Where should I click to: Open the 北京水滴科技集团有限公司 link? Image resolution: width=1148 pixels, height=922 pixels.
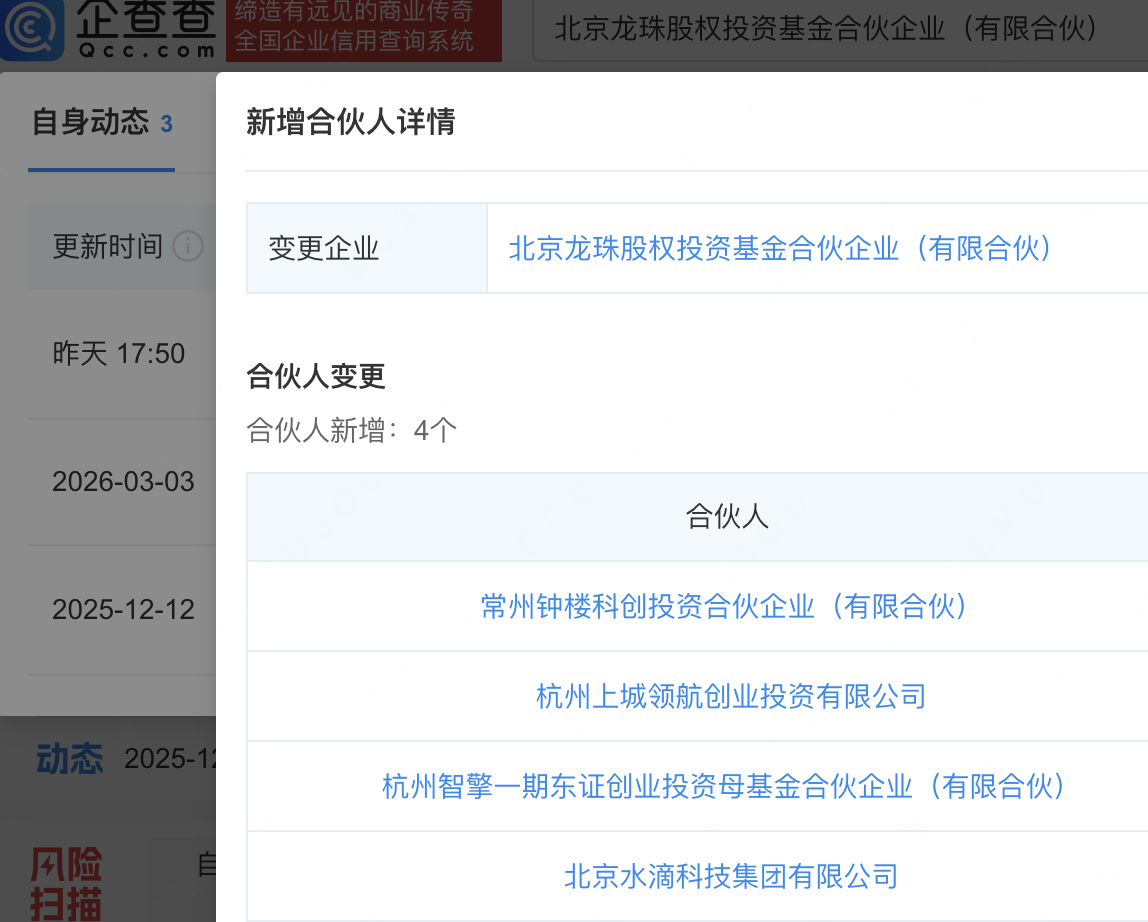pos(731,876)
